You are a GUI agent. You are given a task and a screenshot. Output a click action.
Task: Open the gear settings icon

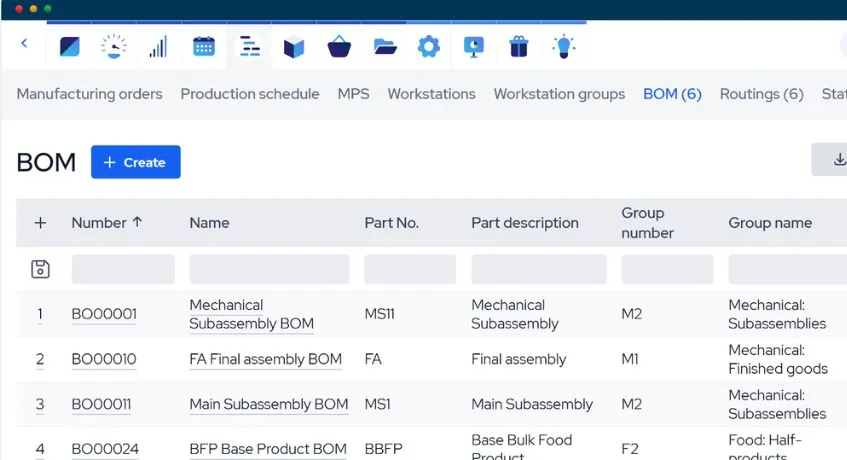click(429, 47)
